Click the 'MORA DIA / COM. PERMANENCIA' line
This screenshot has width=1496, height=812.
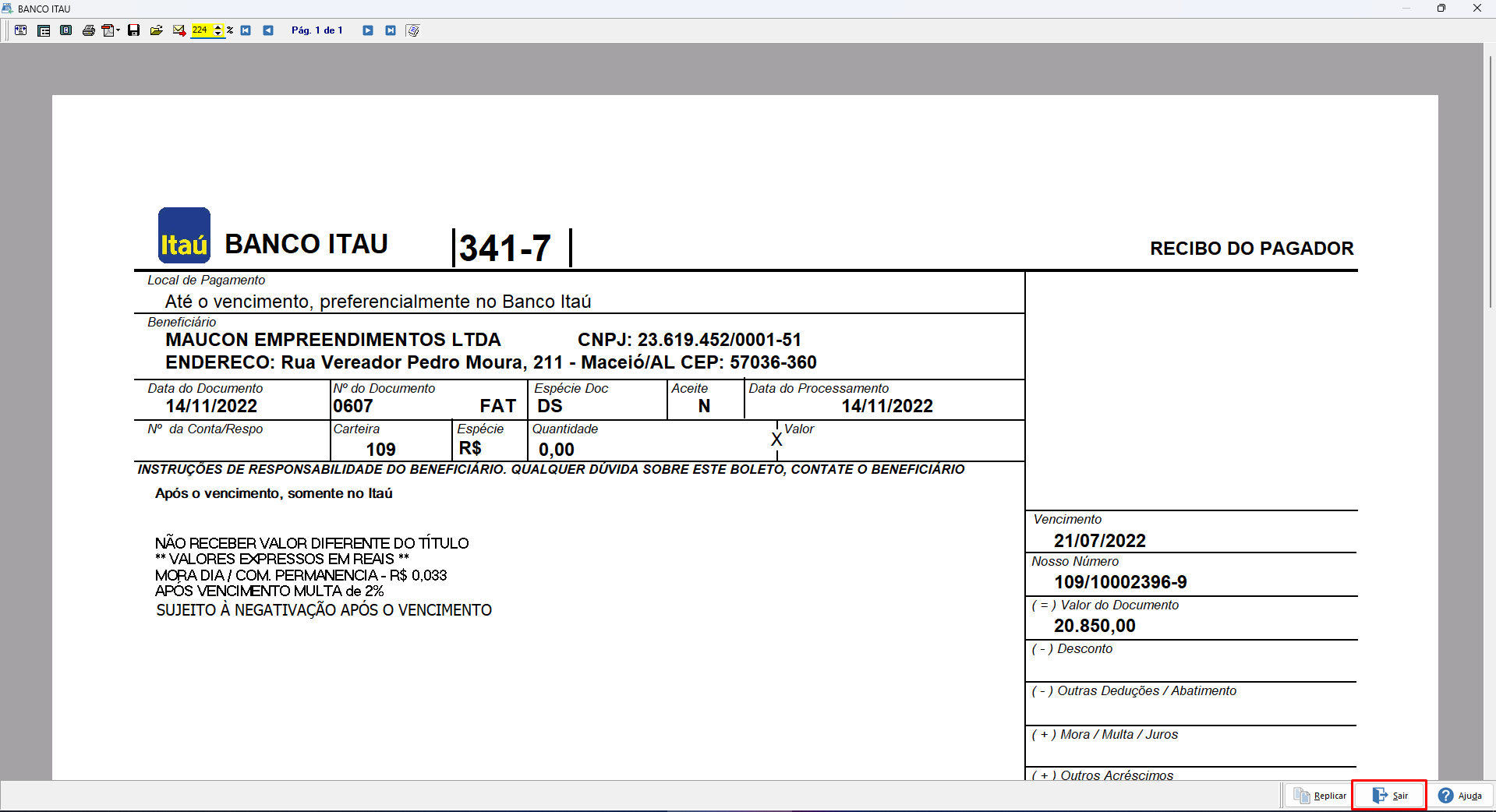point(301,575)
